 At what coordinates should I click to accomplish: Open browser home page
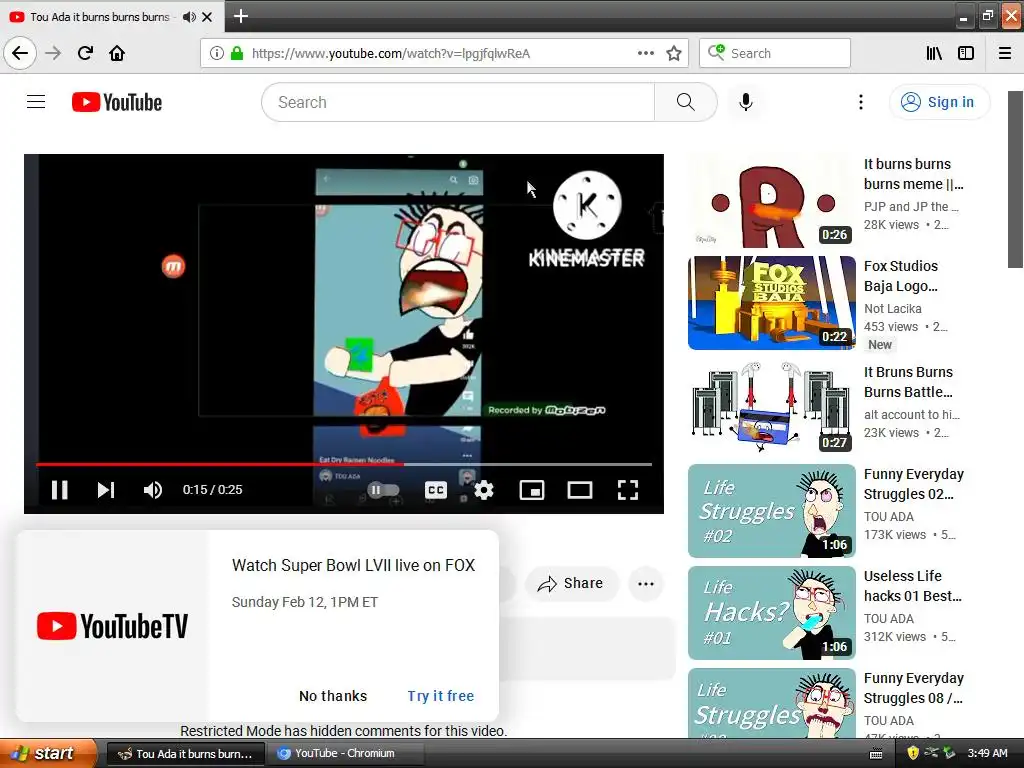click(x=117, y=53)
